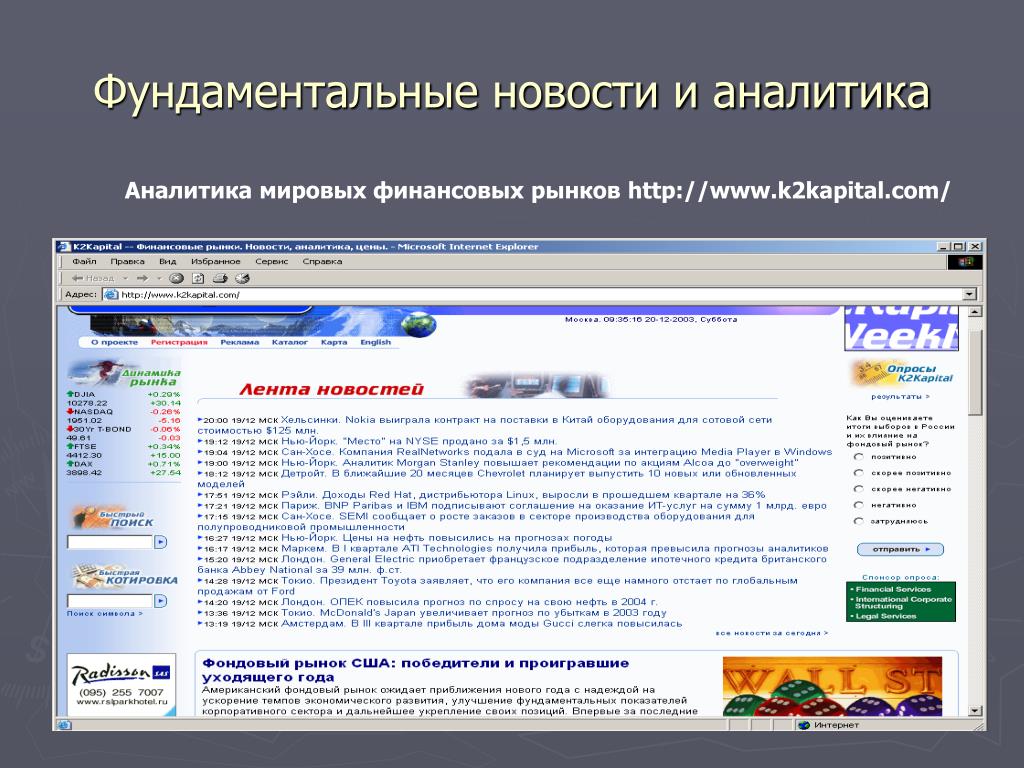1024x768 pixels.
Task: Select the 'затрудняюсь' poll option
Action: pyautogui.click(x=859, y=521)
